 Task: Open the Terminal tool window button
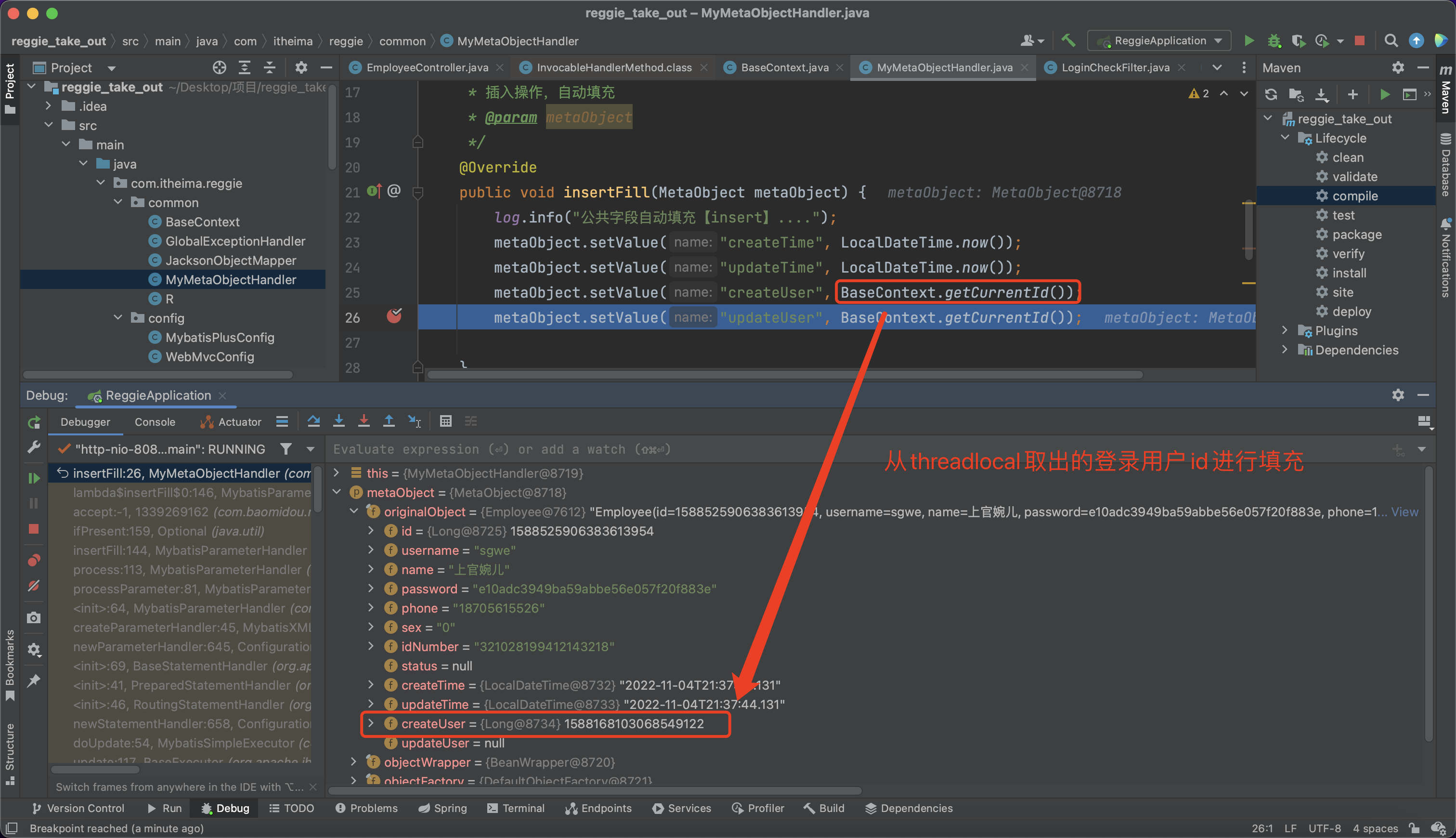pyautogui.click(x=516, y=808)
